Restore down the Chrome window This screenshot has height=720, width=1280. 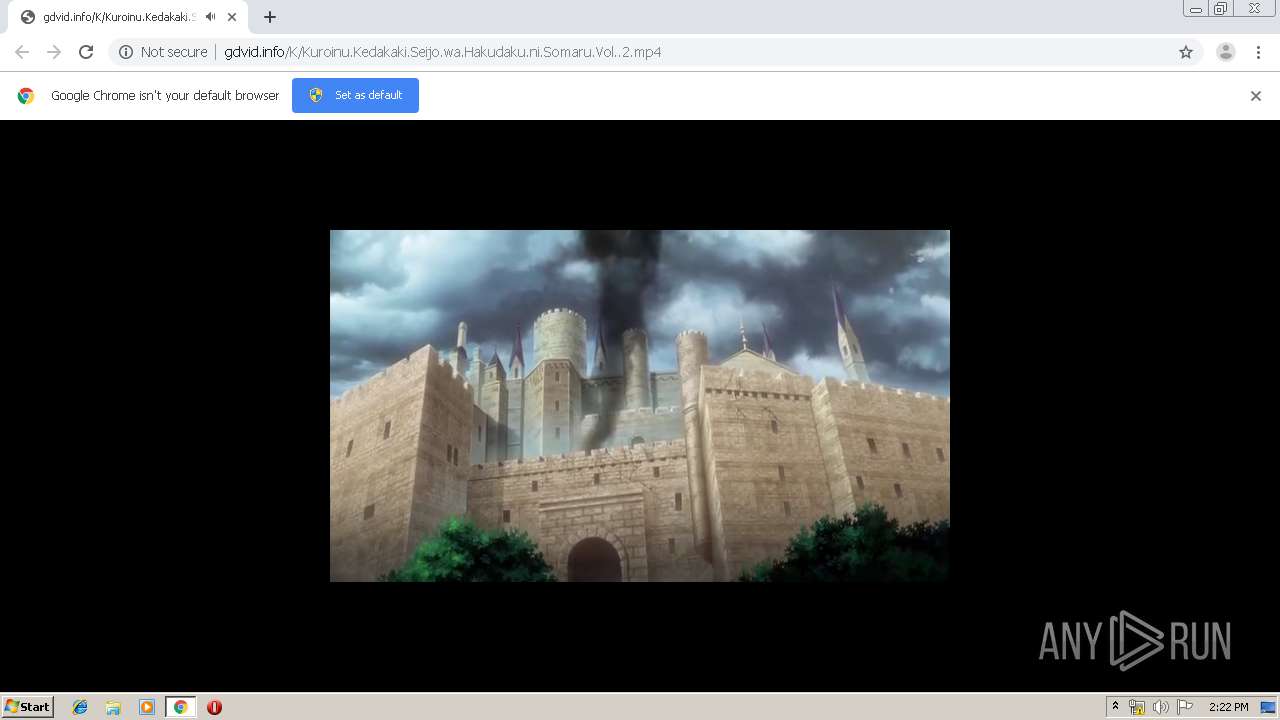1221,9
